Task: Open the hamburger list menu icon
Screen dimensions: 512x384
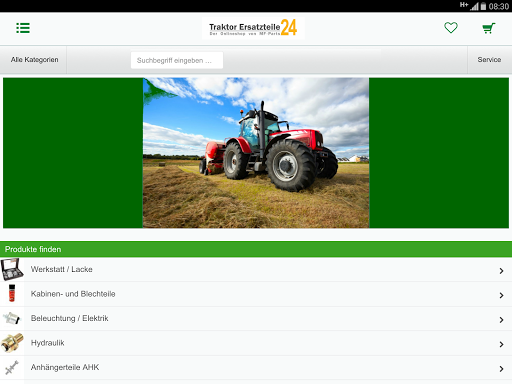Action: [23, 28]
